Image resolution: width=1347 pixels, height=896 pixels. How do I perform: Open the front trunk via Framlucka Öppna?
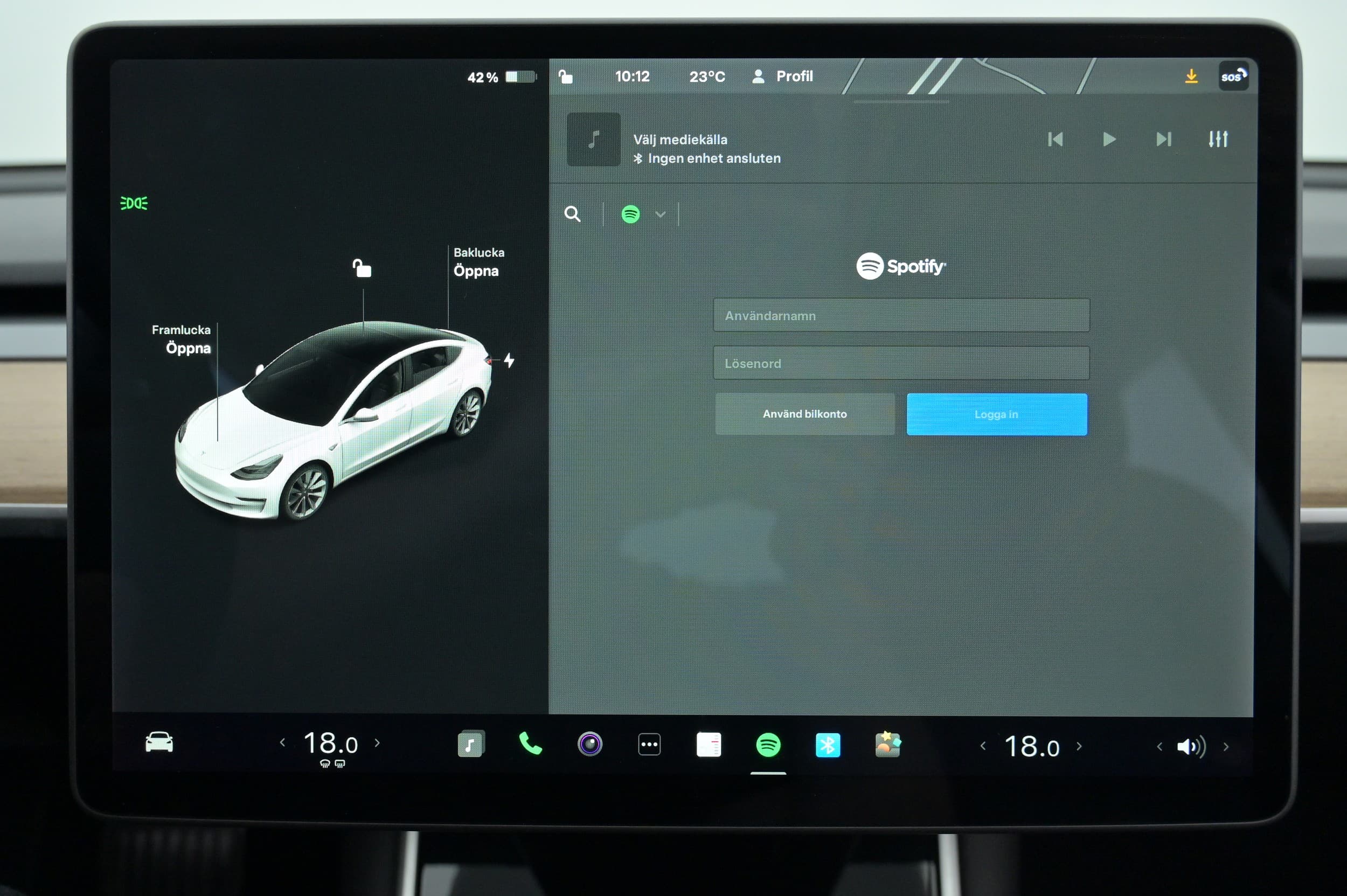pyautogui.click(x=182, y=339)
